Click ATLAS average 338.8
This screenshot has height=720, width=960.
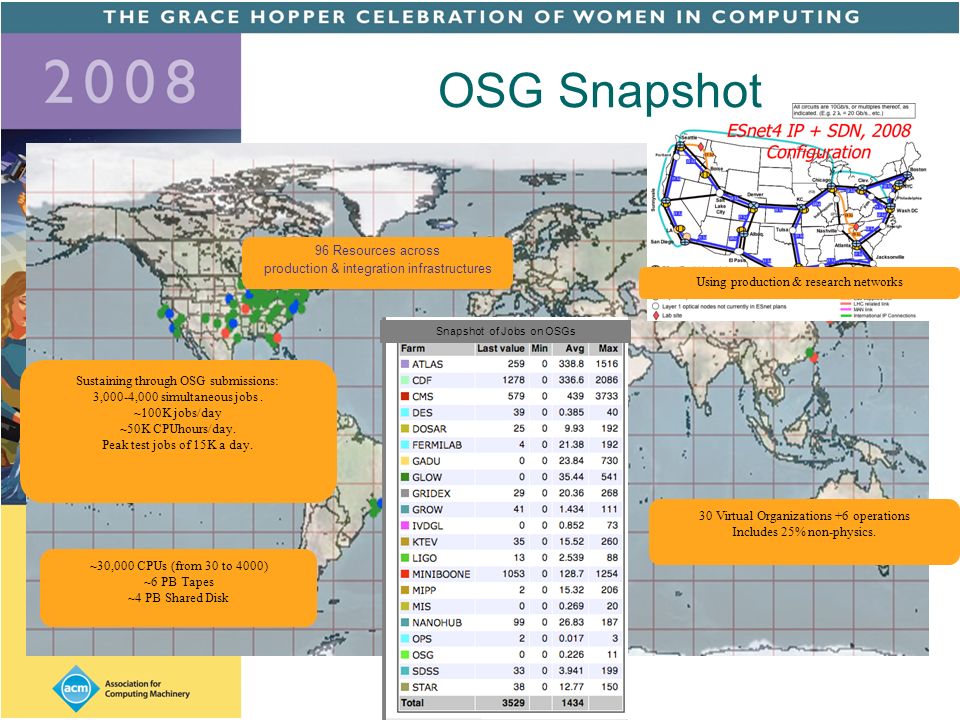tap(571, 364)
